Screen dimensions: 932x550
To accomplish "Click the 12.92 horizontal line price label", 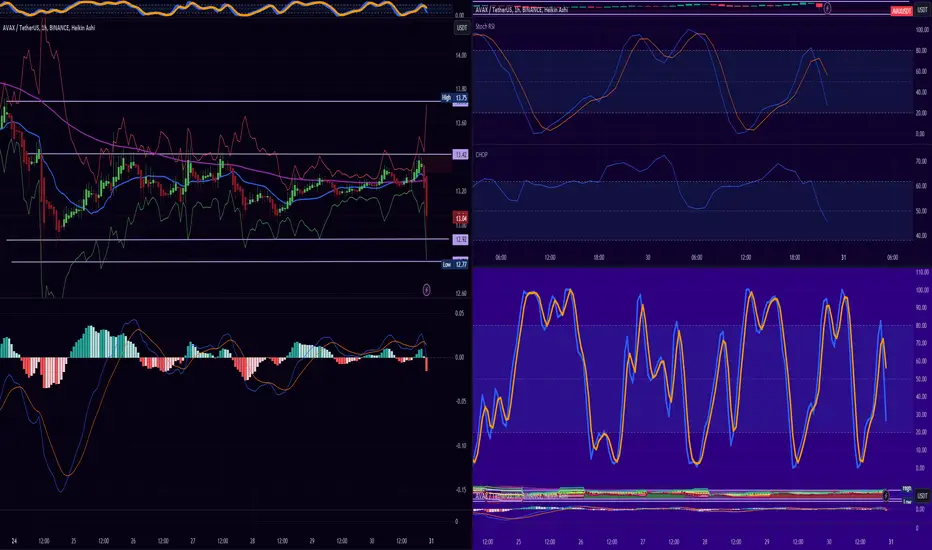I will click(x=461, y=240).
